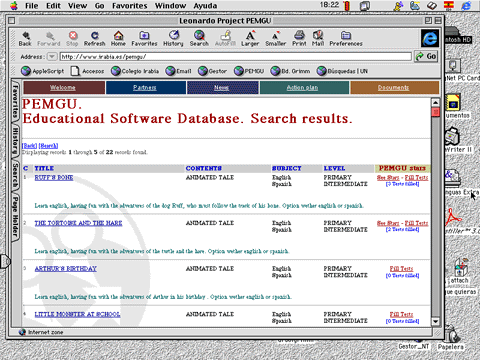Open the Bd. Grimm favorites link
480x360 pixels.
pos(290,71)
